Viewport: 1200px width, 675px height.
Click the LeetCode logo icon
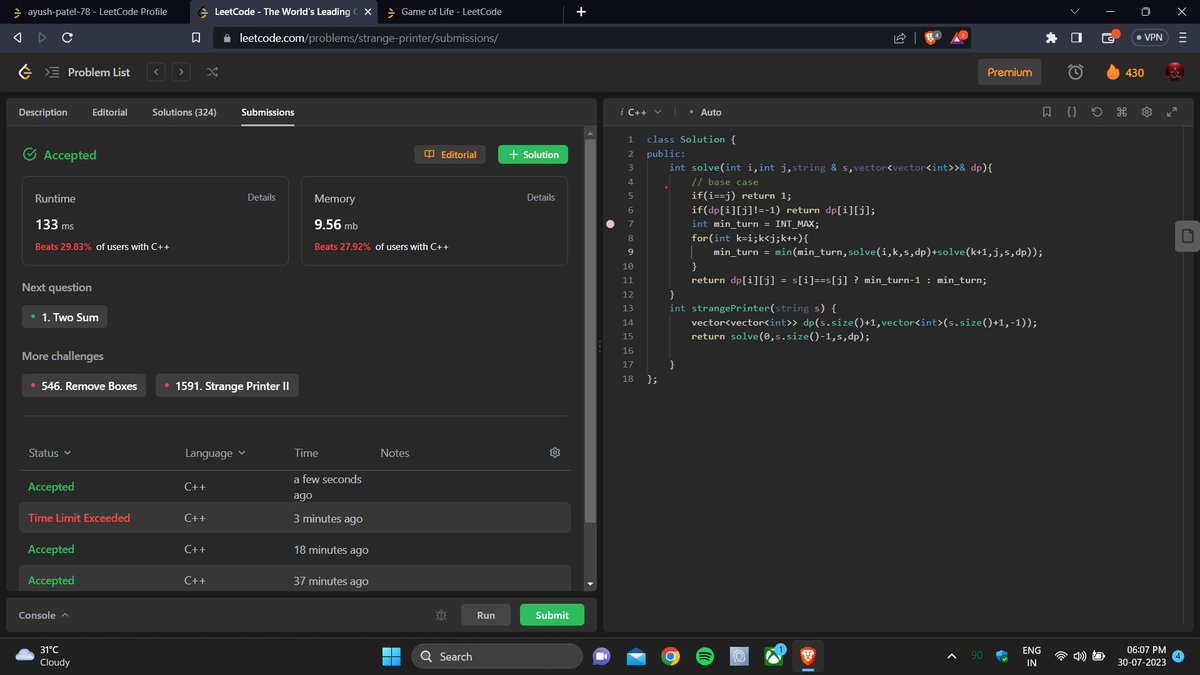26,72
